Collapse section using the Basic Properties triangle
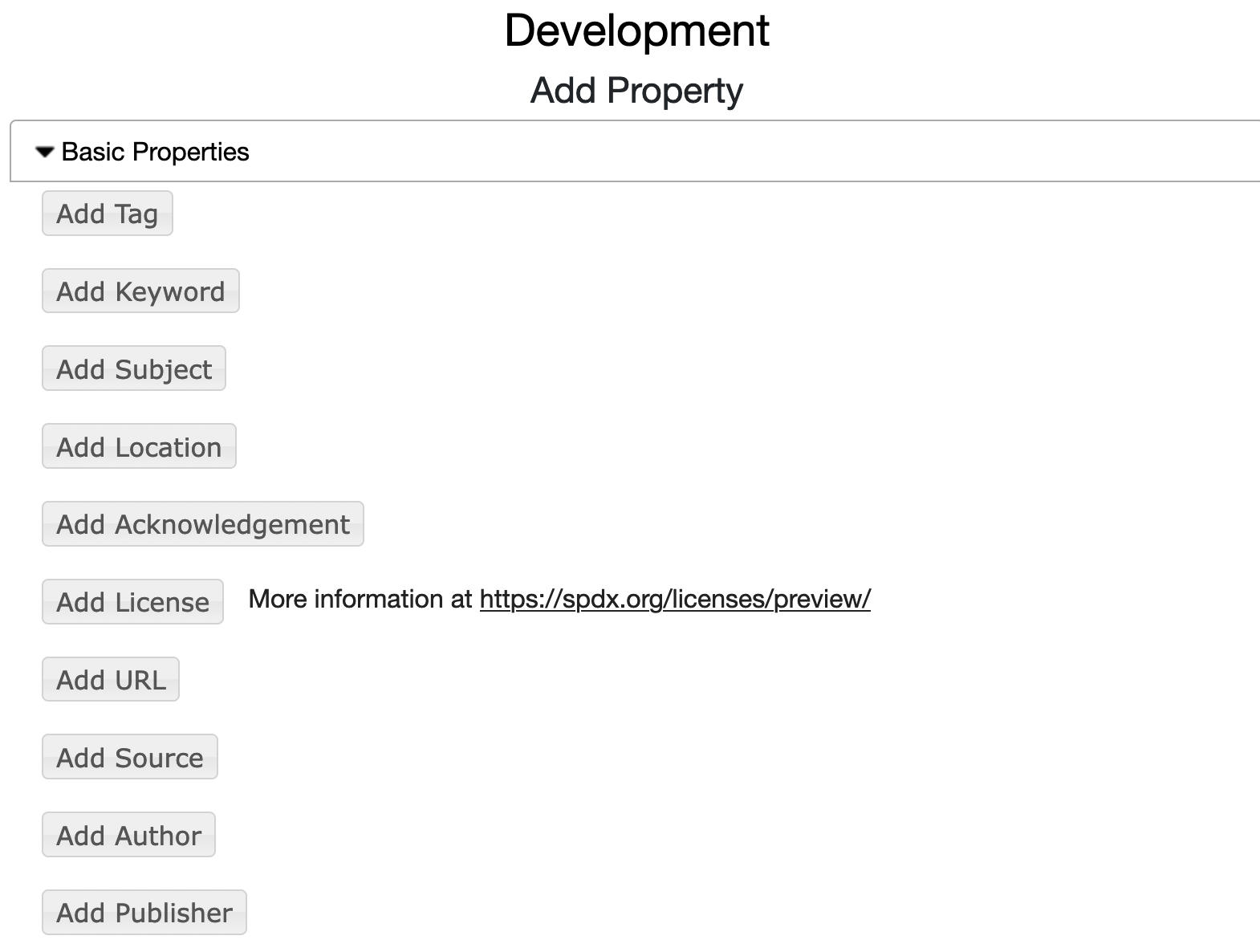1260x952 pixels. click(x=45, y=152)
